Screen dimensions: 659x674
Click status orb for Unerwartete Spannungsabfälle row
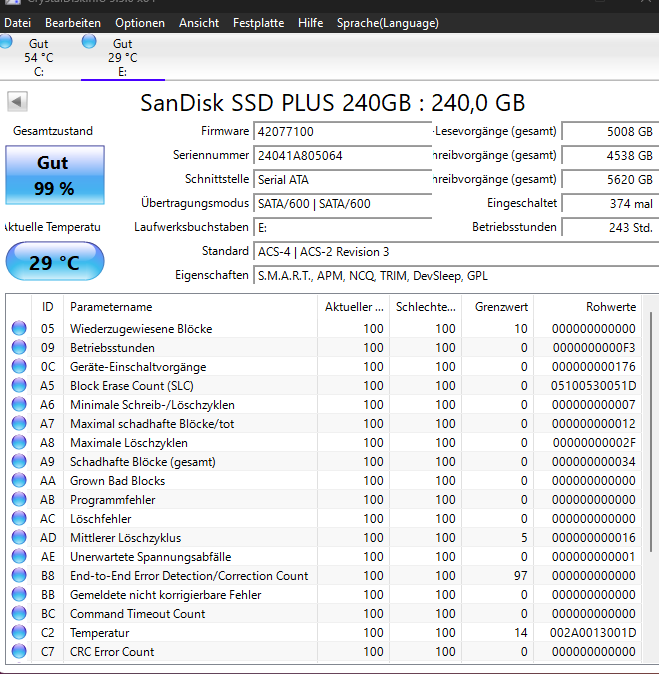(x=19, y=556)
